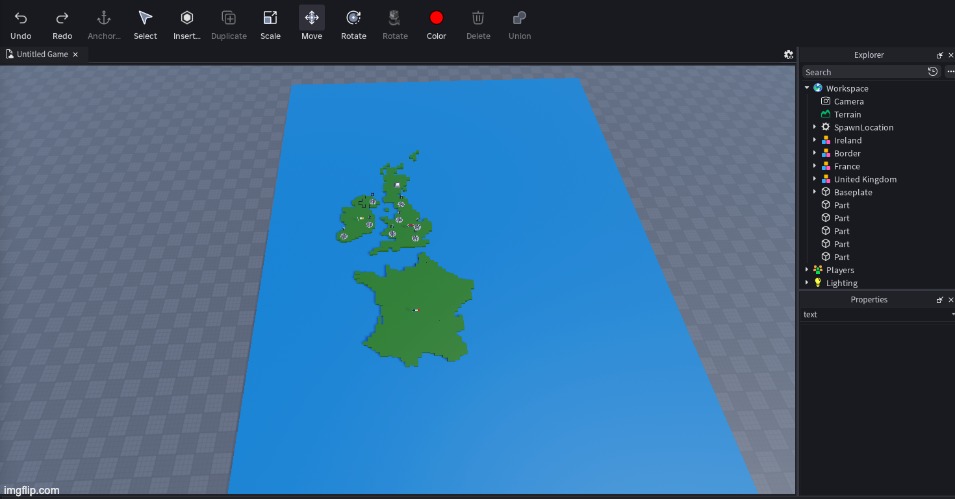955x499 pixels.
Task: Switch to the Move tool
Action: coord(312,18)
